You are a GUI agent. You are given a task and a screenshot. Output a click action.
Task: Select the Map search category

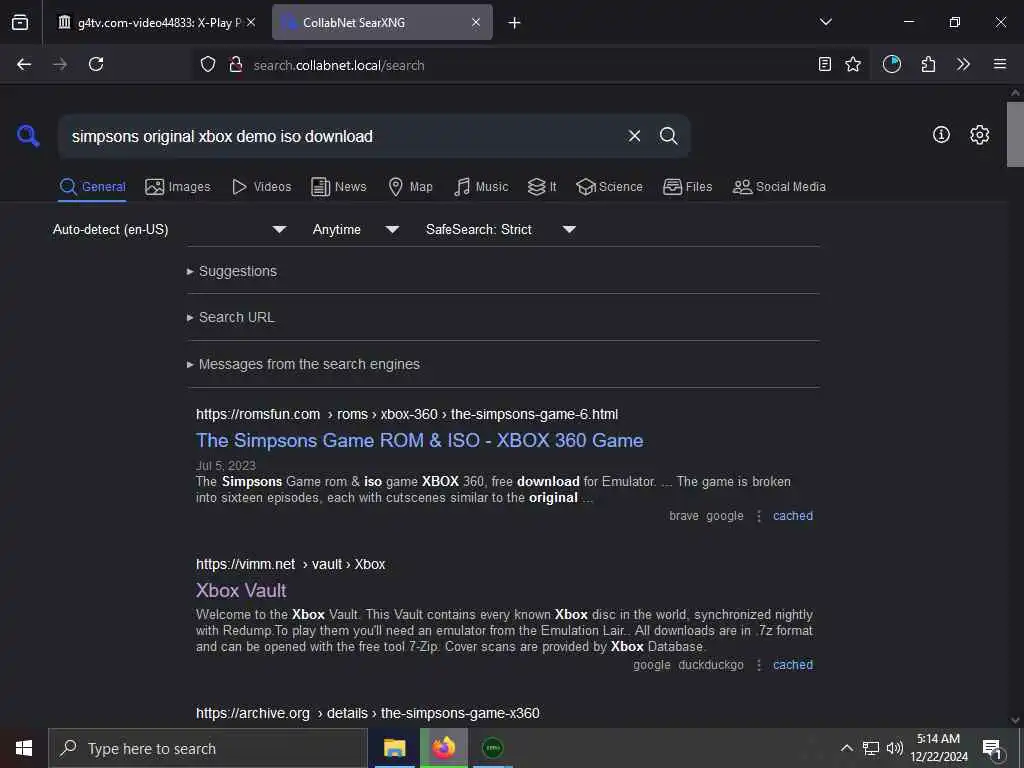[x=410, y=187]
